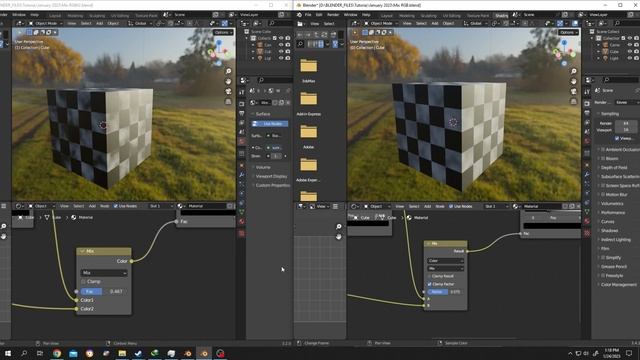Open Slot 1 dropdown in left node editor
The image size is (640, 360).
point(160,206)
